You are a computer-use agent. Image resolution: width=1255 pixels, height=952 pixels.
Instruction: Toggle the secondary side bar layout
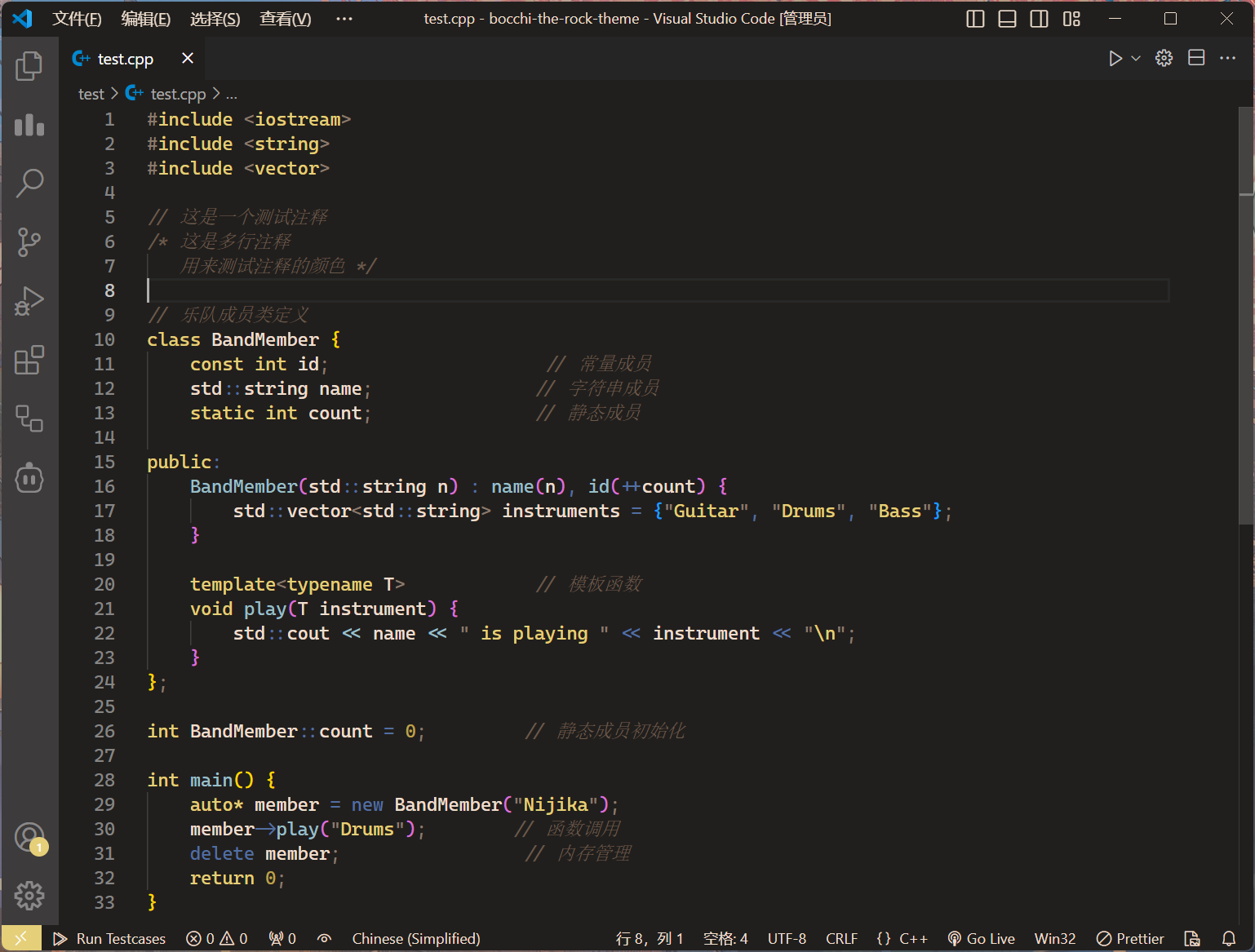click(x=1039, y=19)
